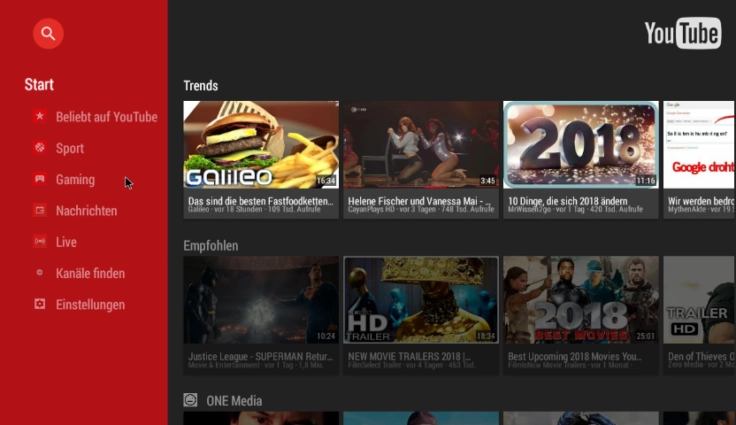Viewport: 736px width, 425px height.
Task: Open Beliebt auf YouTube menu item
Action: point(107,117)
